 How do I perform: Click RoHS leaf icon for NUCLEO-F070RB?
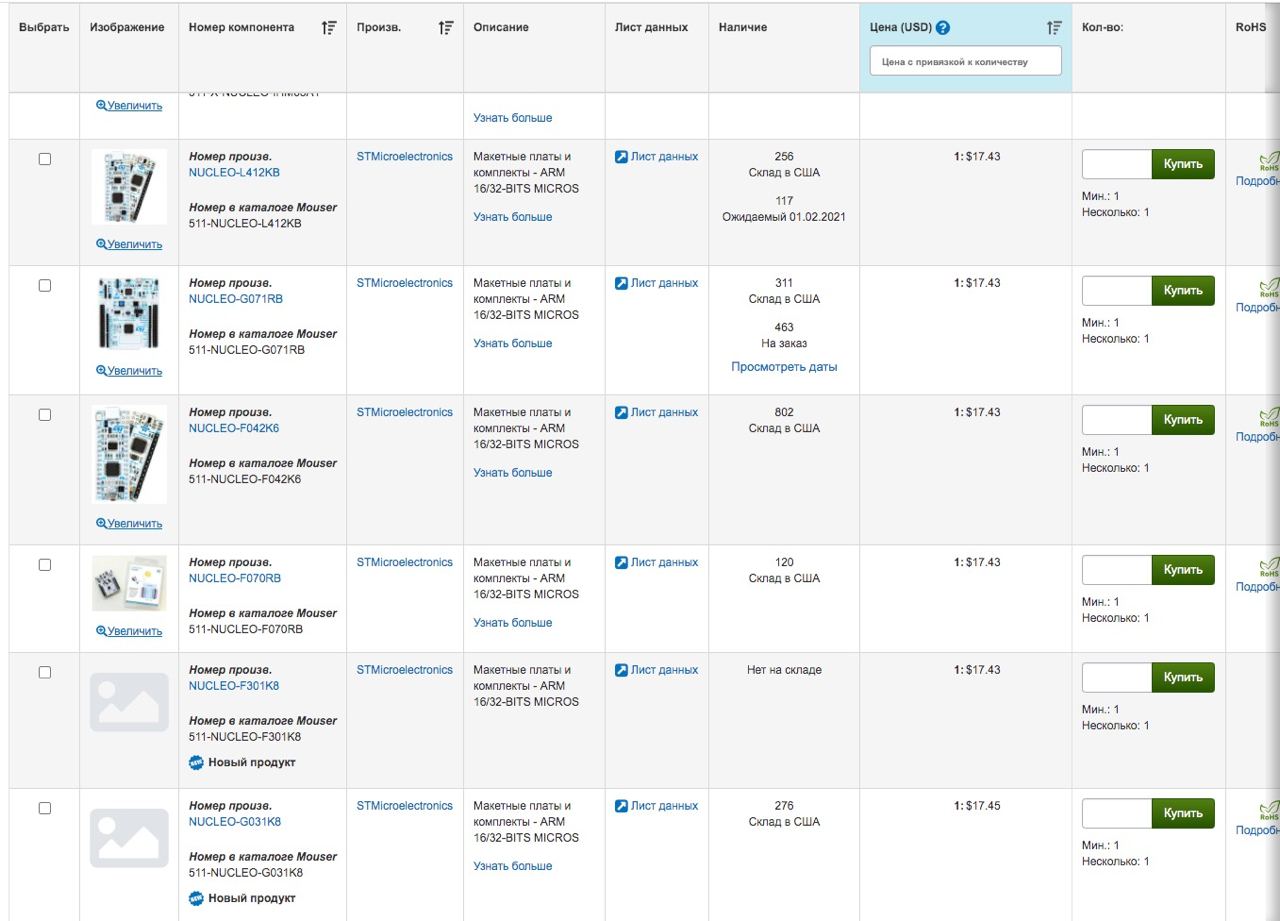[x=1269, y=567]
